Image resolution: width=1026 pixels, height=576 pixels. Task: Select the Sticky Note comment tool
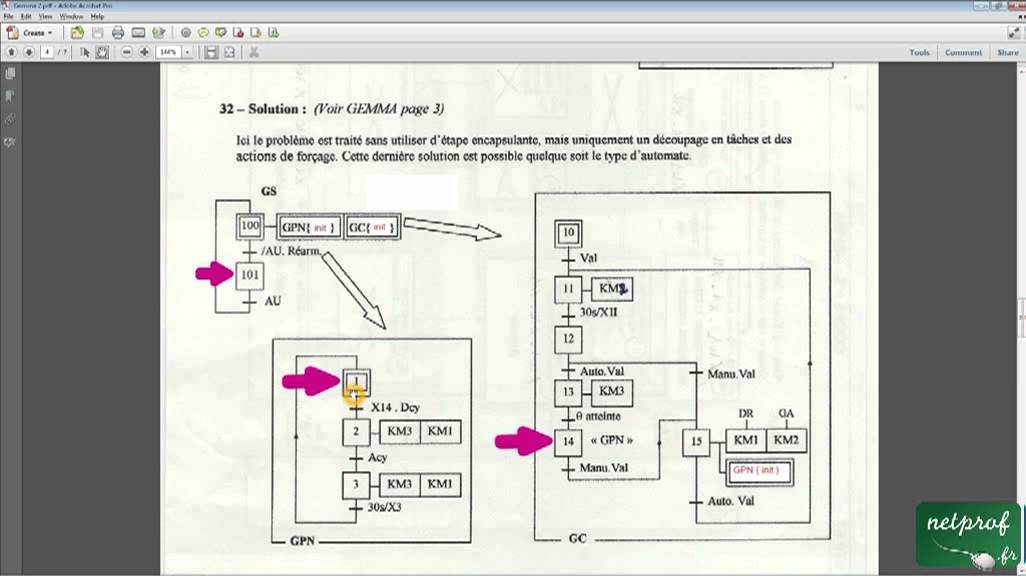(x=203, y=33)
